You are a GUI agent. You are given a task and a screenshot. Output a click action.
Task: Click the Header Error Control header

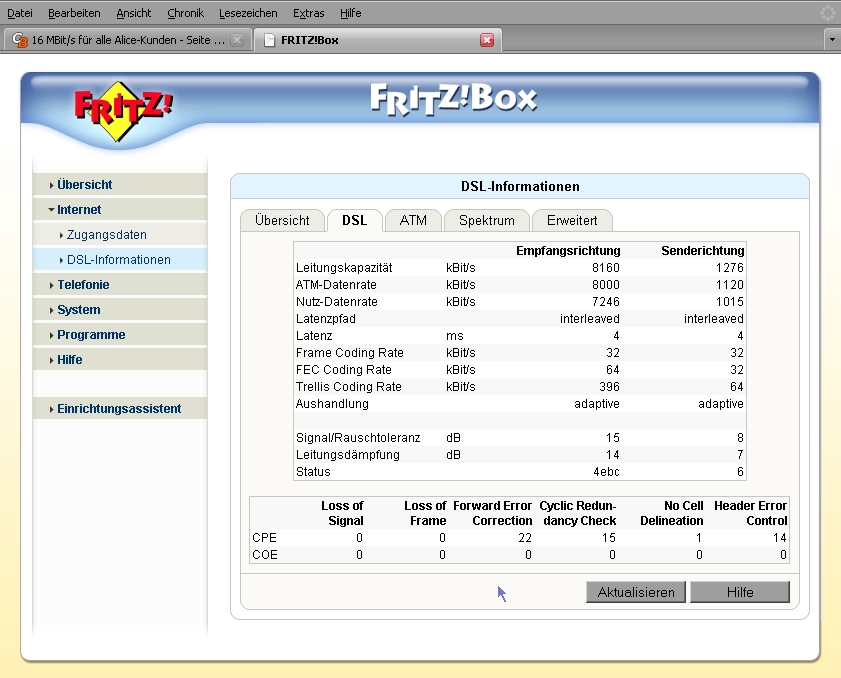(750, 513)
